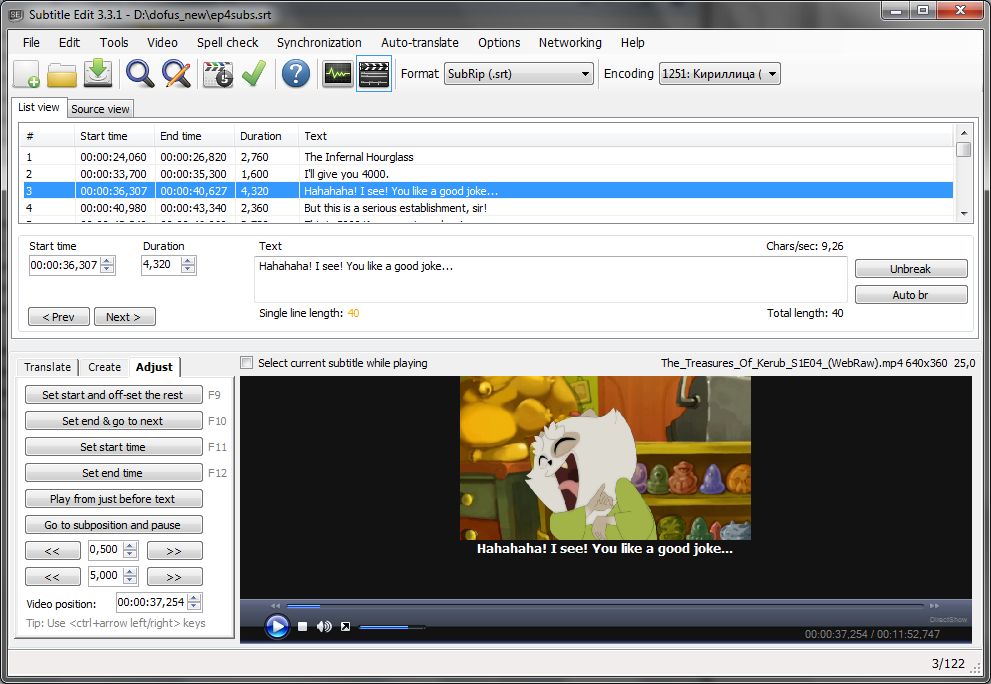Click the New subtitle file icon
Screen dimensions: 991x684
[x=28, y=74]
